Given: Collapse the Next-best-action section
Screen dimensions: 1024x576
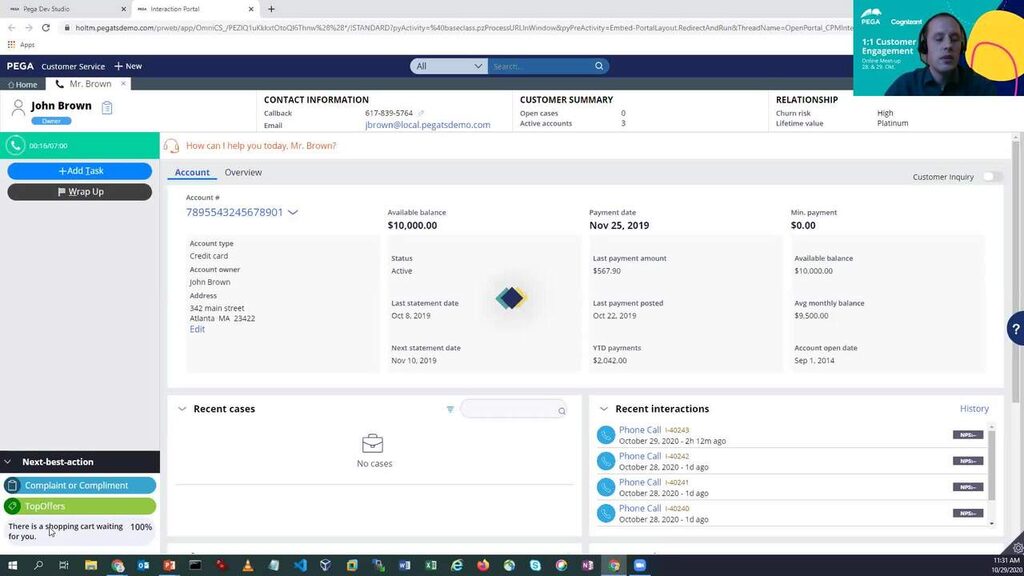Looking at the screenshot, I should click(7, 461).
